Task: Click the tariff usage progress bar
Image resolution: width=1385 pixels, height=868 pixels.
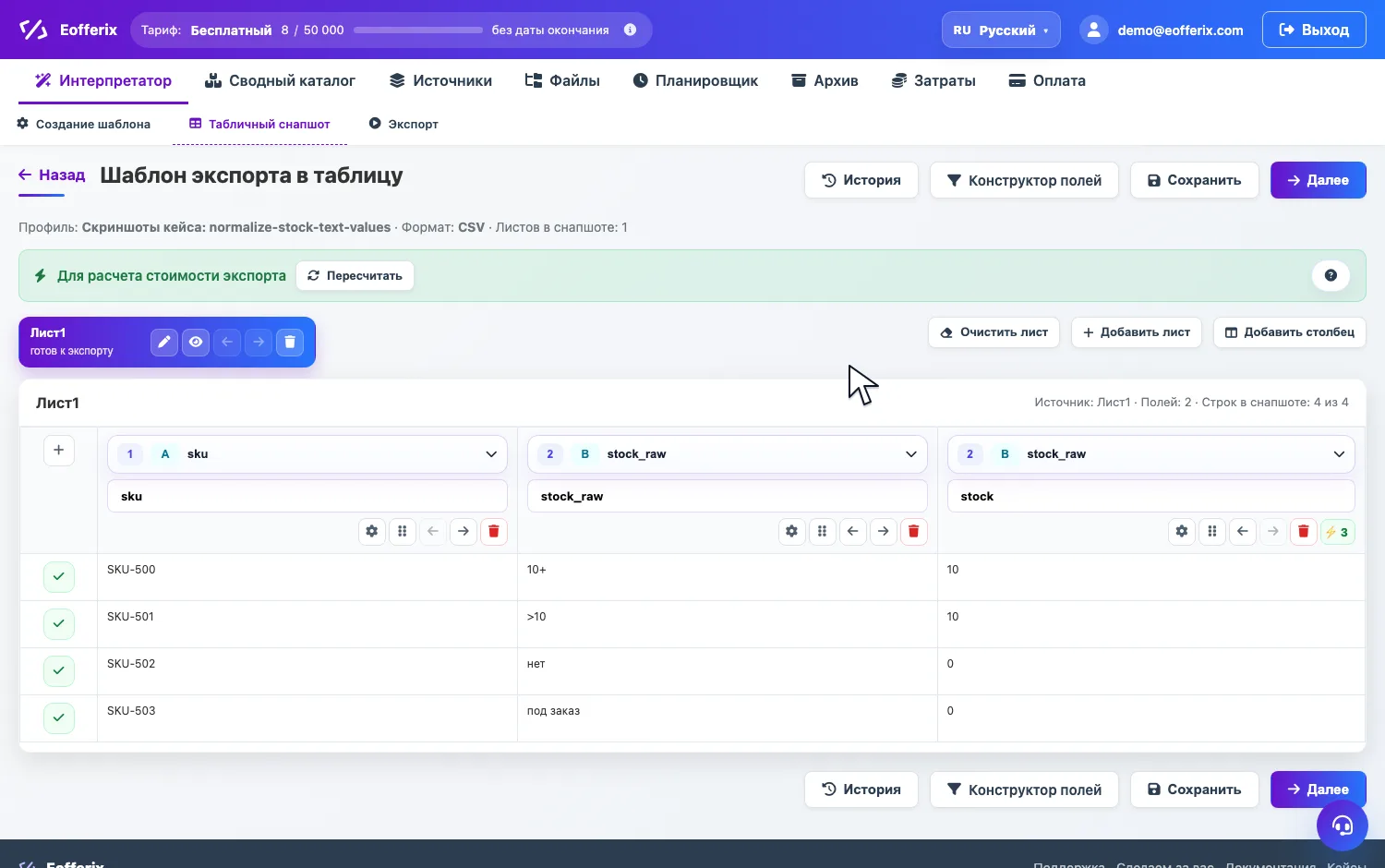Action: tap(417, 30)
